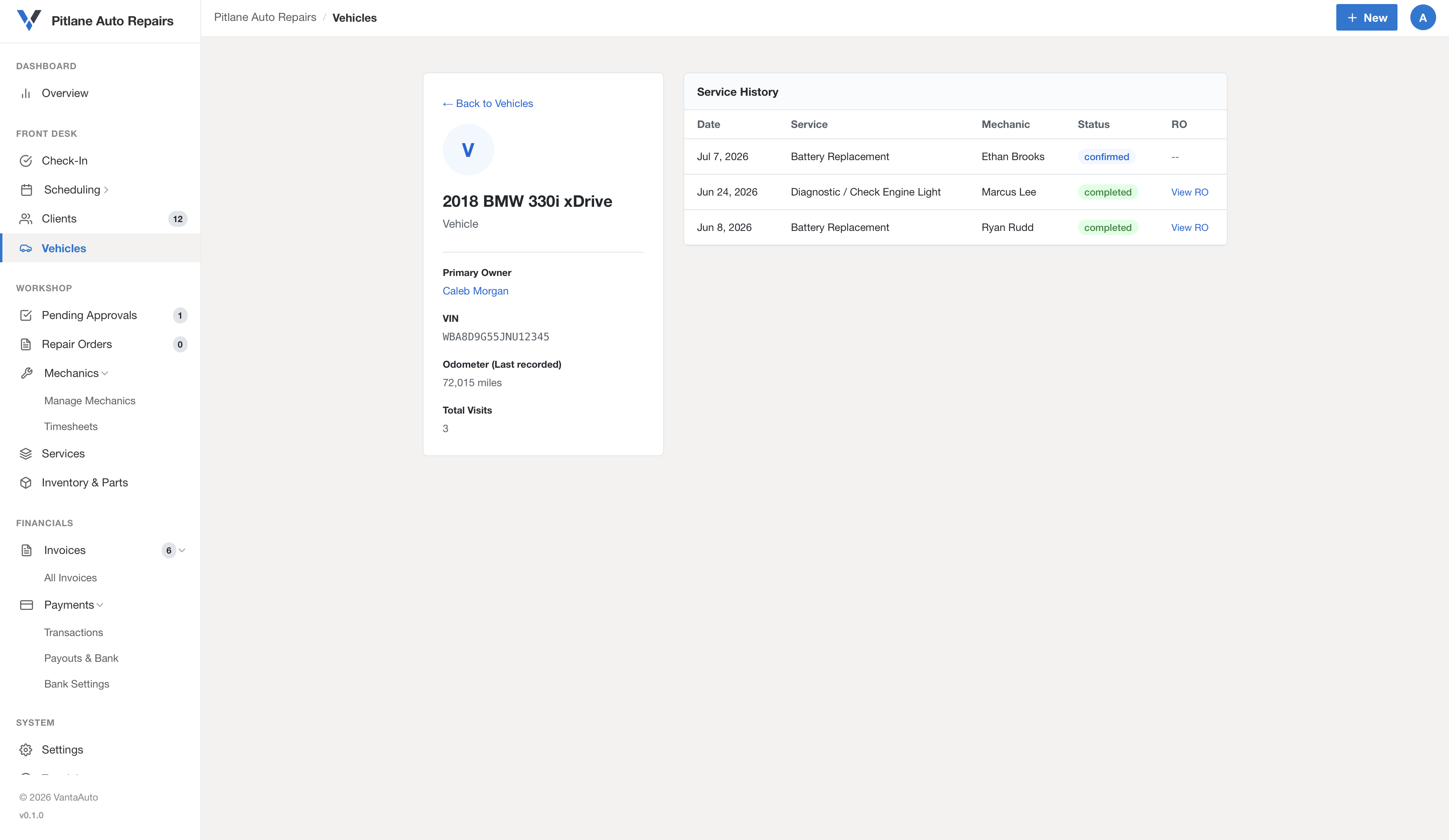This screenshot has width=1449, height=840.
Task: Click the 2018 BMW 330i xDrive title
Action: click(x=527, y=201)
